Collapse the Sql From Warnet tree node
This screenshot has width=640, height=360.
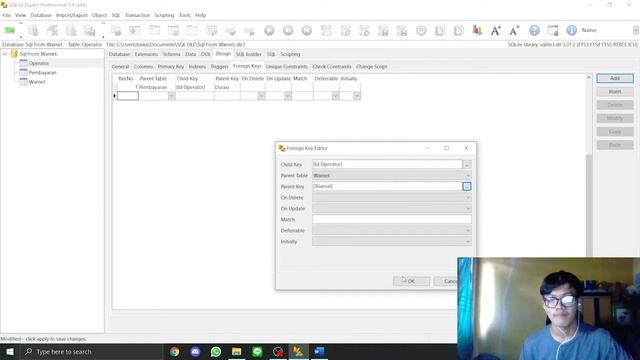(5, 53)
